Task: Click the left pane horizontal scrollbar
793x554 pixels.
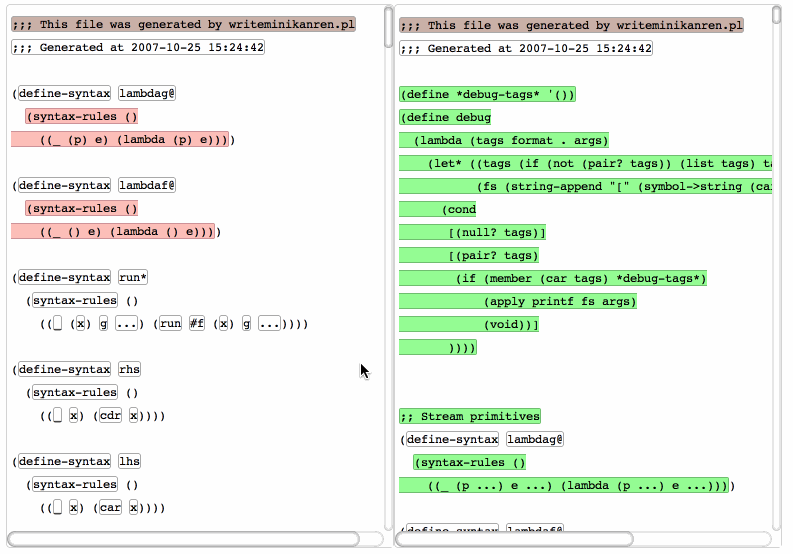Action: [x=184, y=539]
